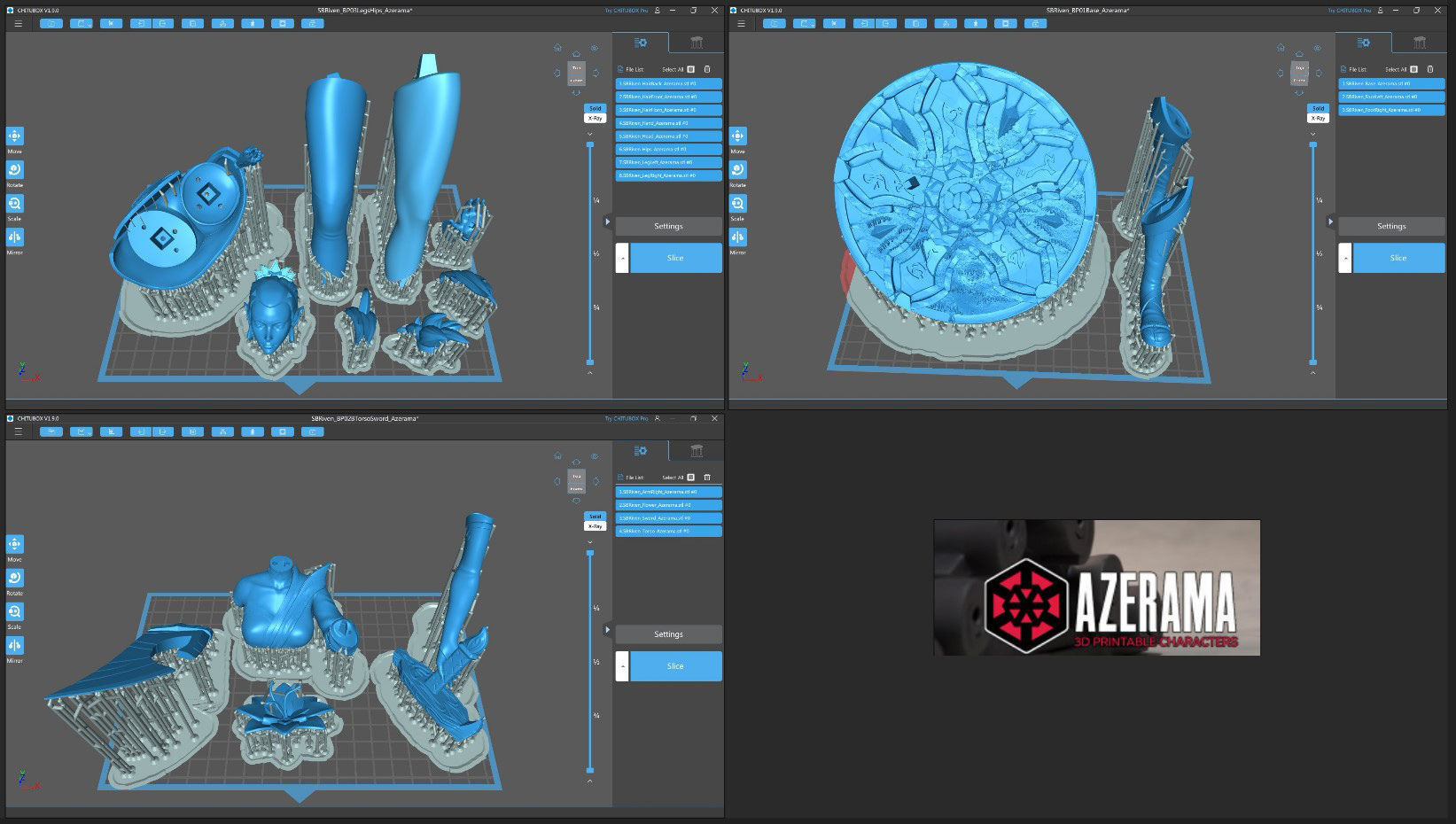This screenshot has height=824, width=1456.
Task: Check the Select All box in LegsHips window
Action: pos(691,69)
